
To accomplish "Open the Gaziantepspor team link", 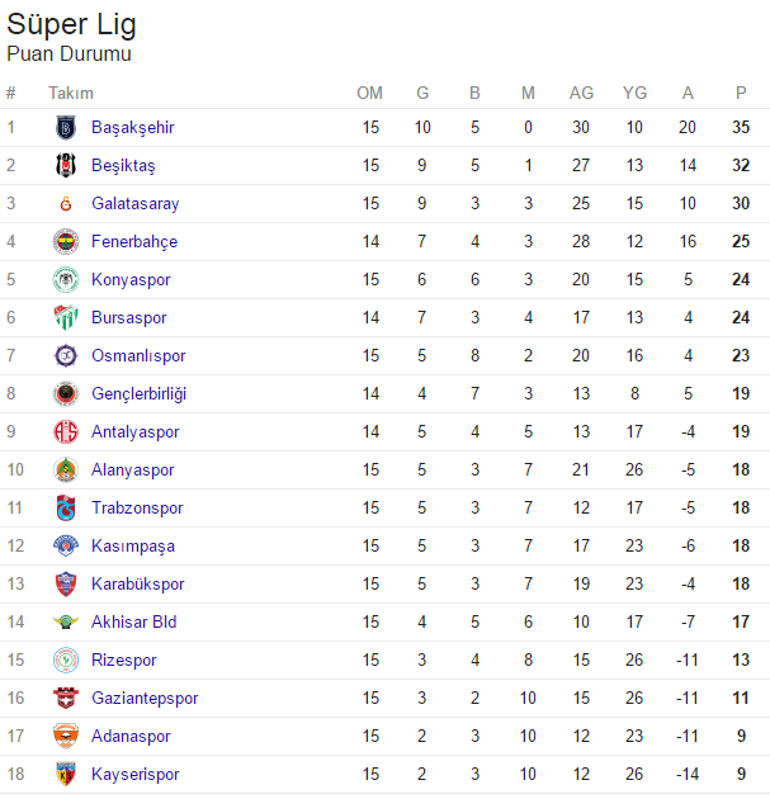I will (x=144, y=698).
